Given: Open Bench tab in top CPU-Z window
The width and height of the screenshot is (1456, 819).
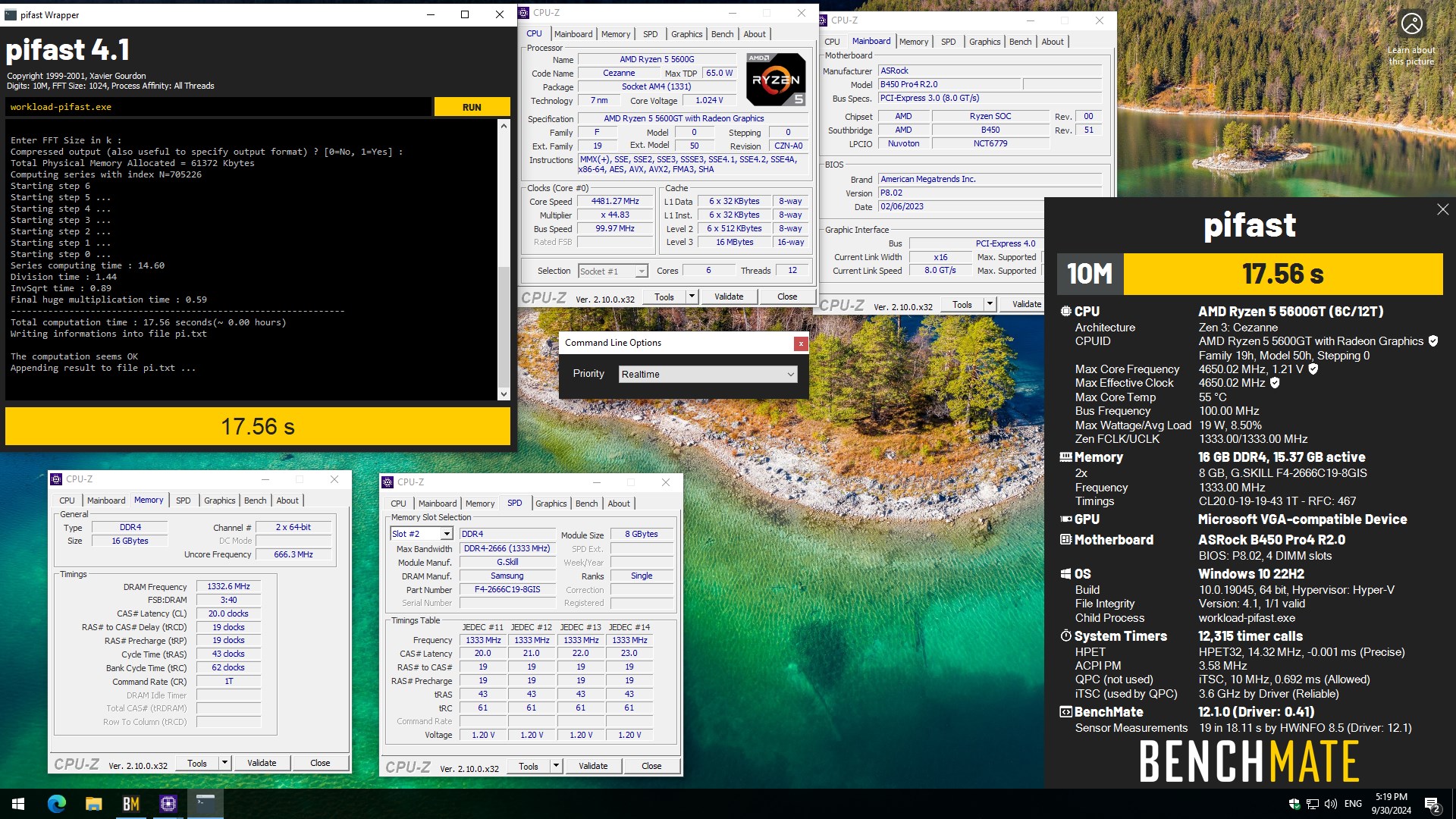Looking at the screenshot, I should 722,34.
